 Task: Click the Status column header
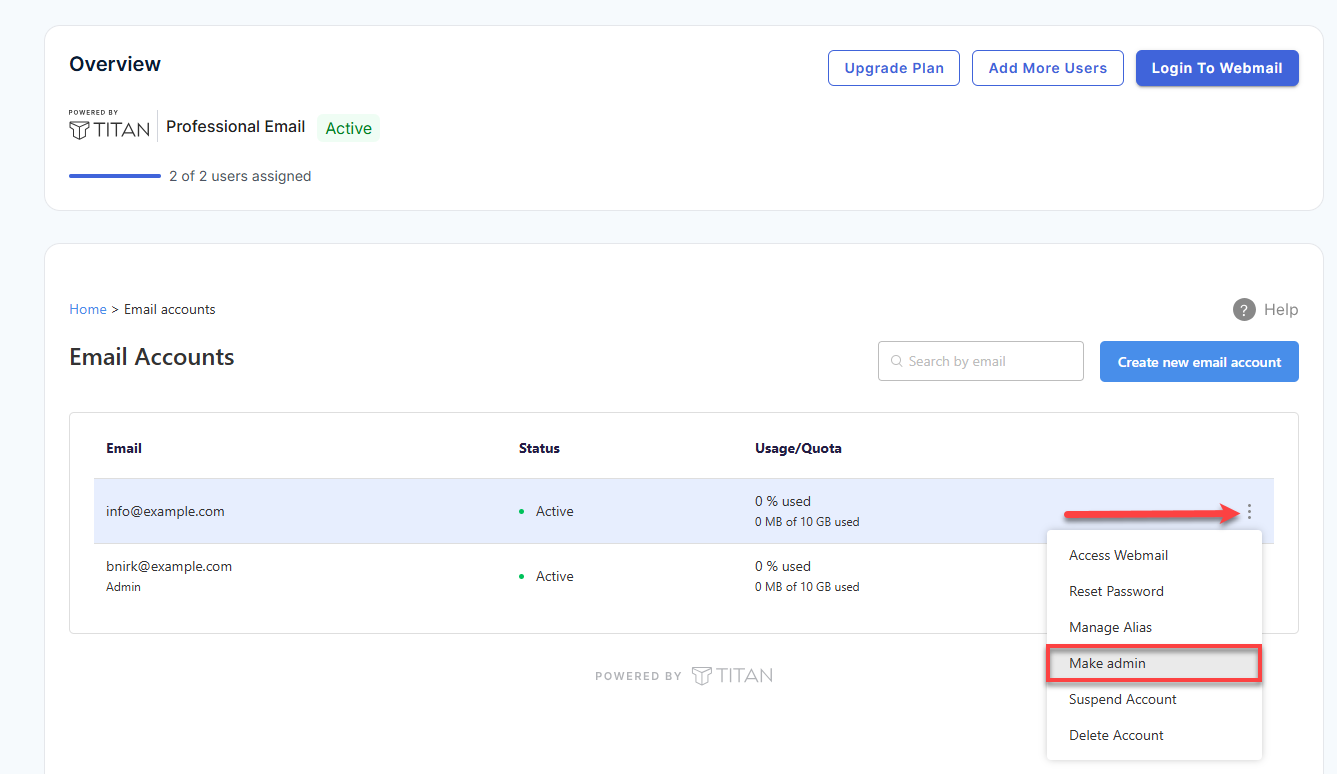point(539,448)
